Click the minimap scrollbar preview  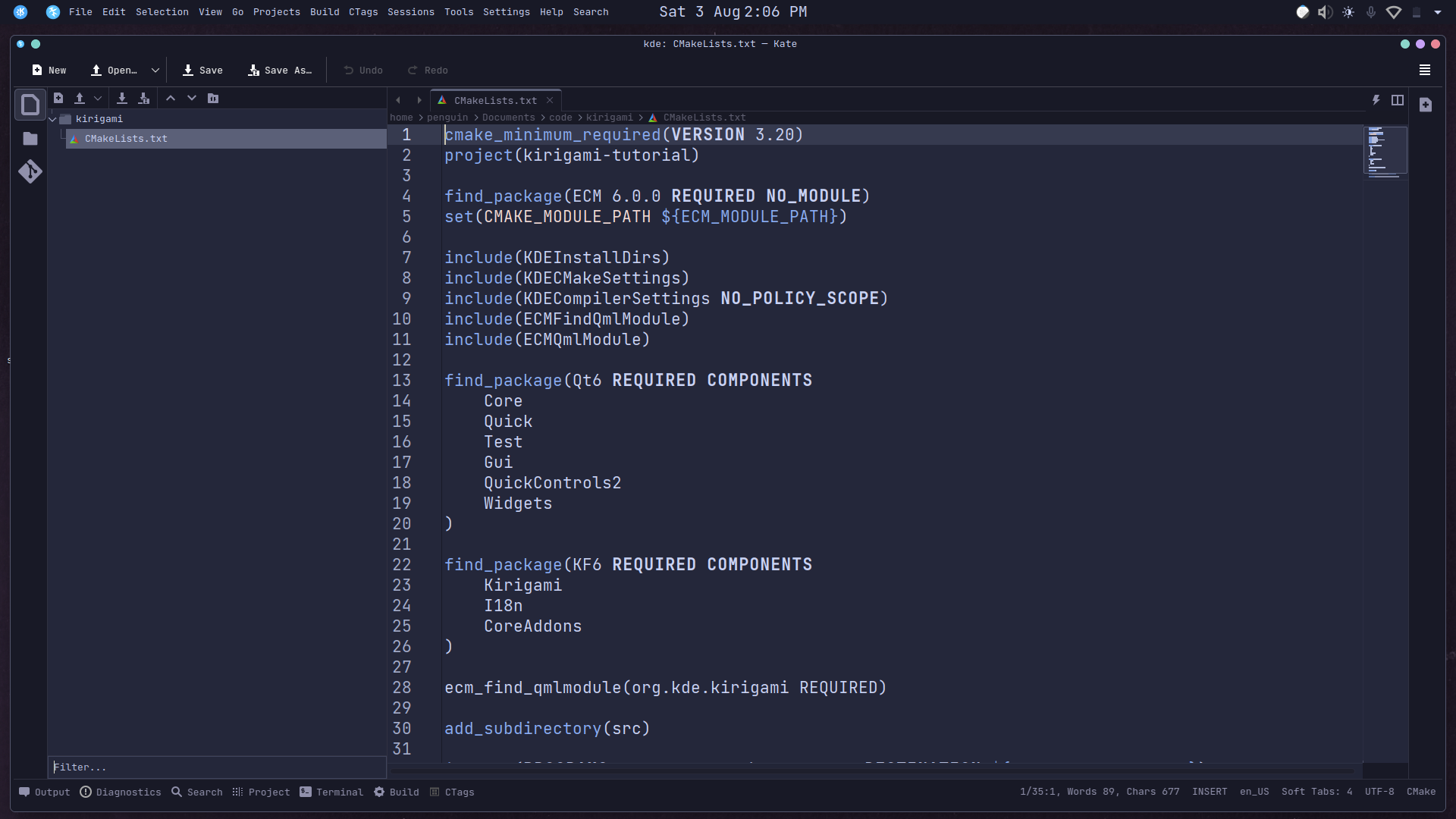tap(1385, 151)
